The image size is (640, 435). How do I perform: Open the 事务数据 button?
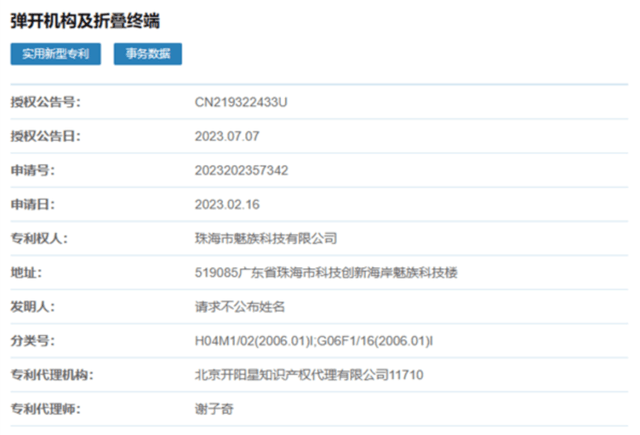click(148, 54)
